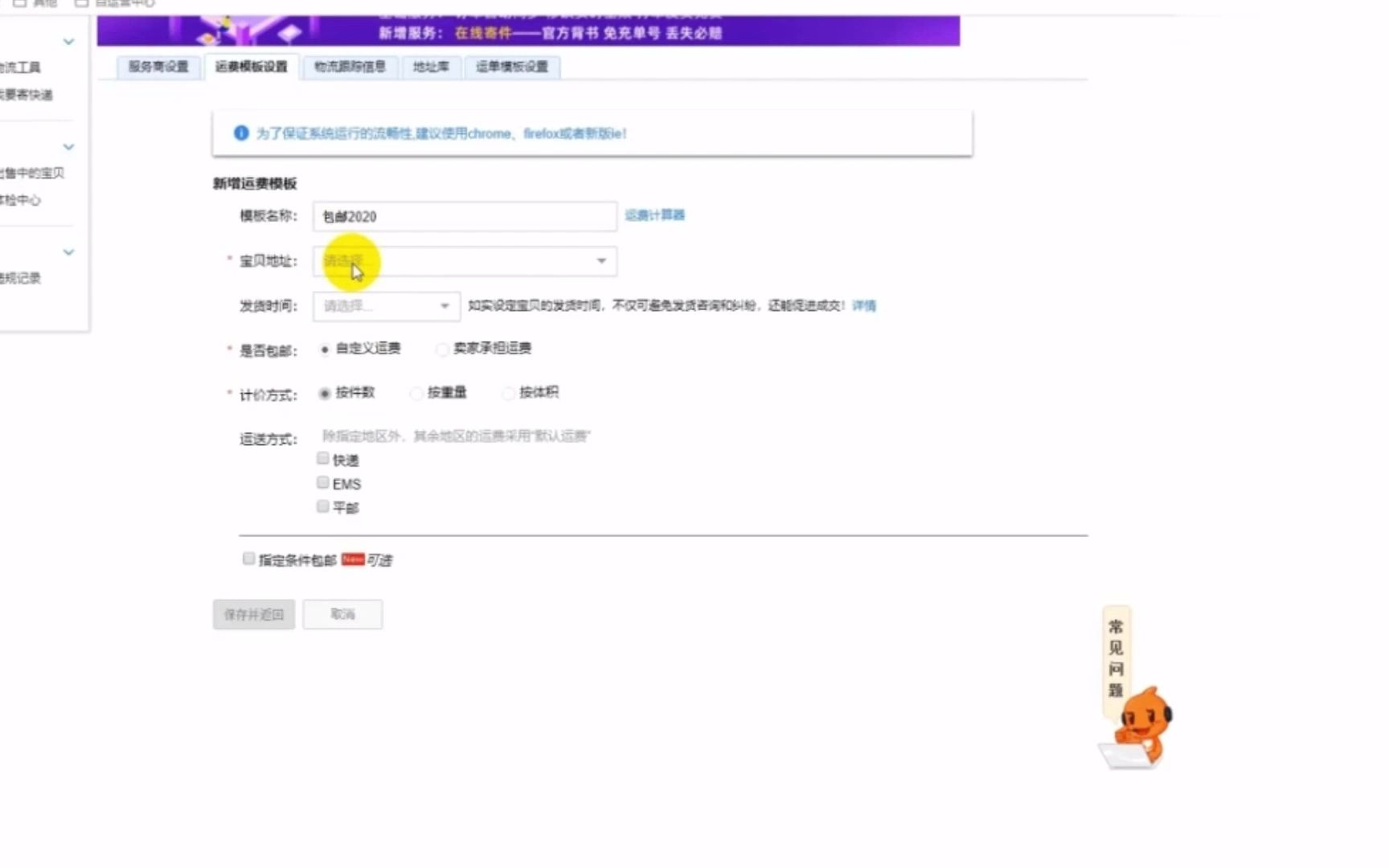The image size is (1389, 868).
Task: Select the 卖家承担运费 radio option
Action: tap(442, 350)
